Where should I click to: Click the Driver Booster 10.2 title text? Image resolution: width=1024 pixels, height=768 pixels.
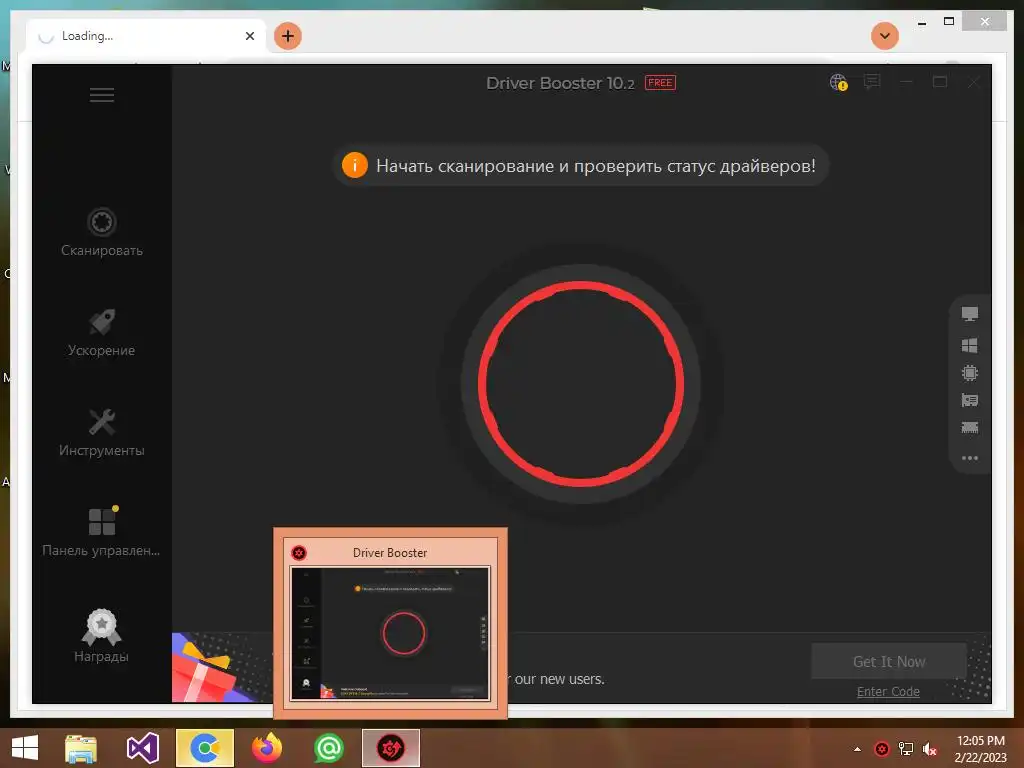(560, 83)
